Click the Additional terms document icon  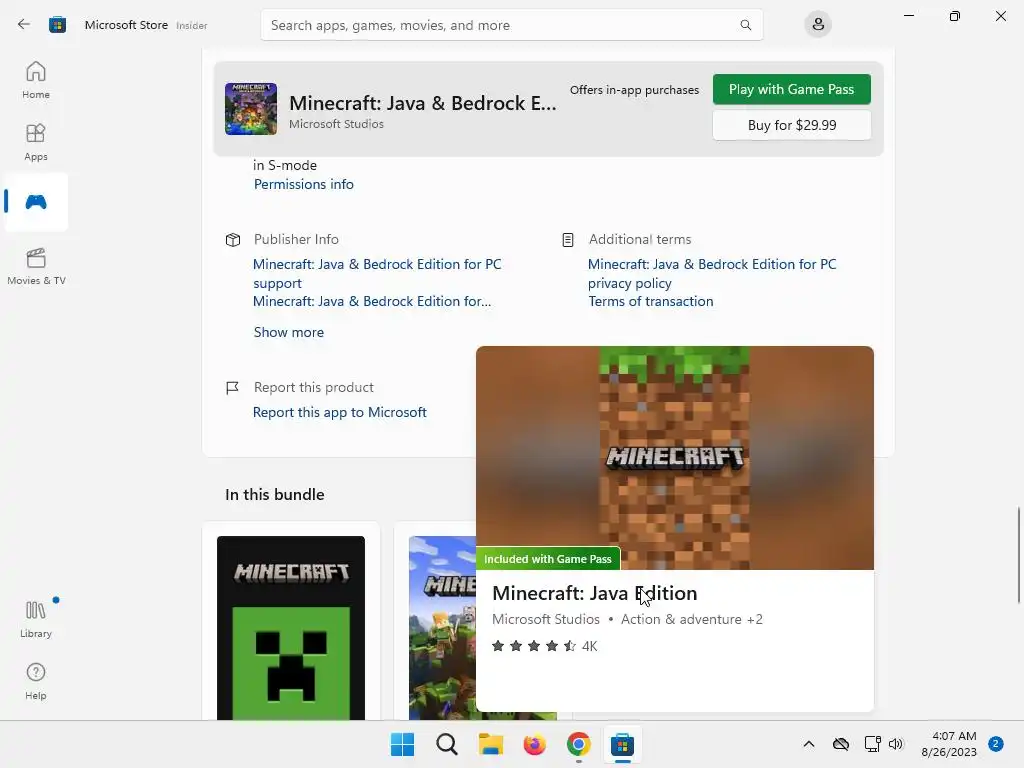(568, 240)
